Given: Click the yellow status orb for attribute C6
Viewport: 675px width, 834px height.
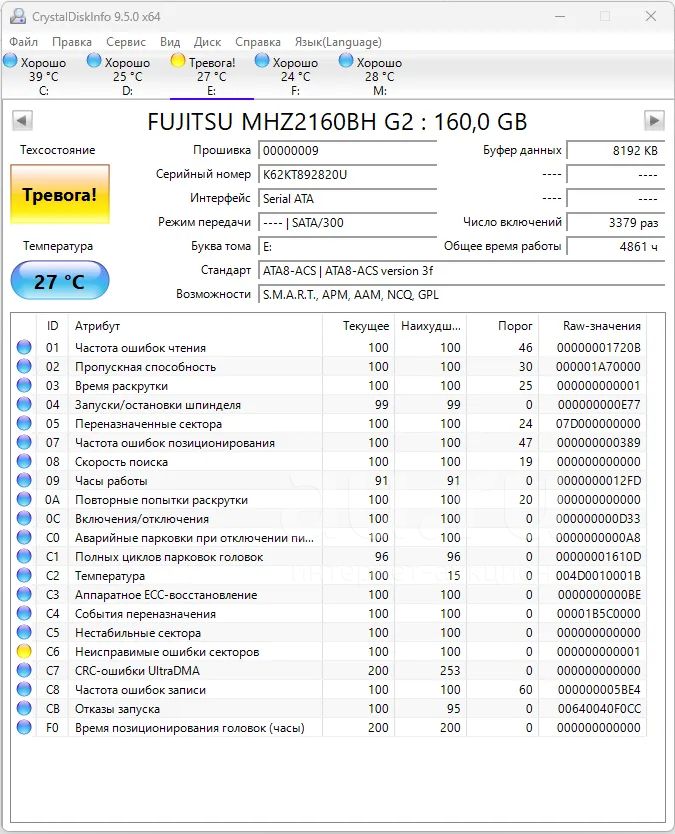Looking at the screenshot, I should click(x=24, y=652).
